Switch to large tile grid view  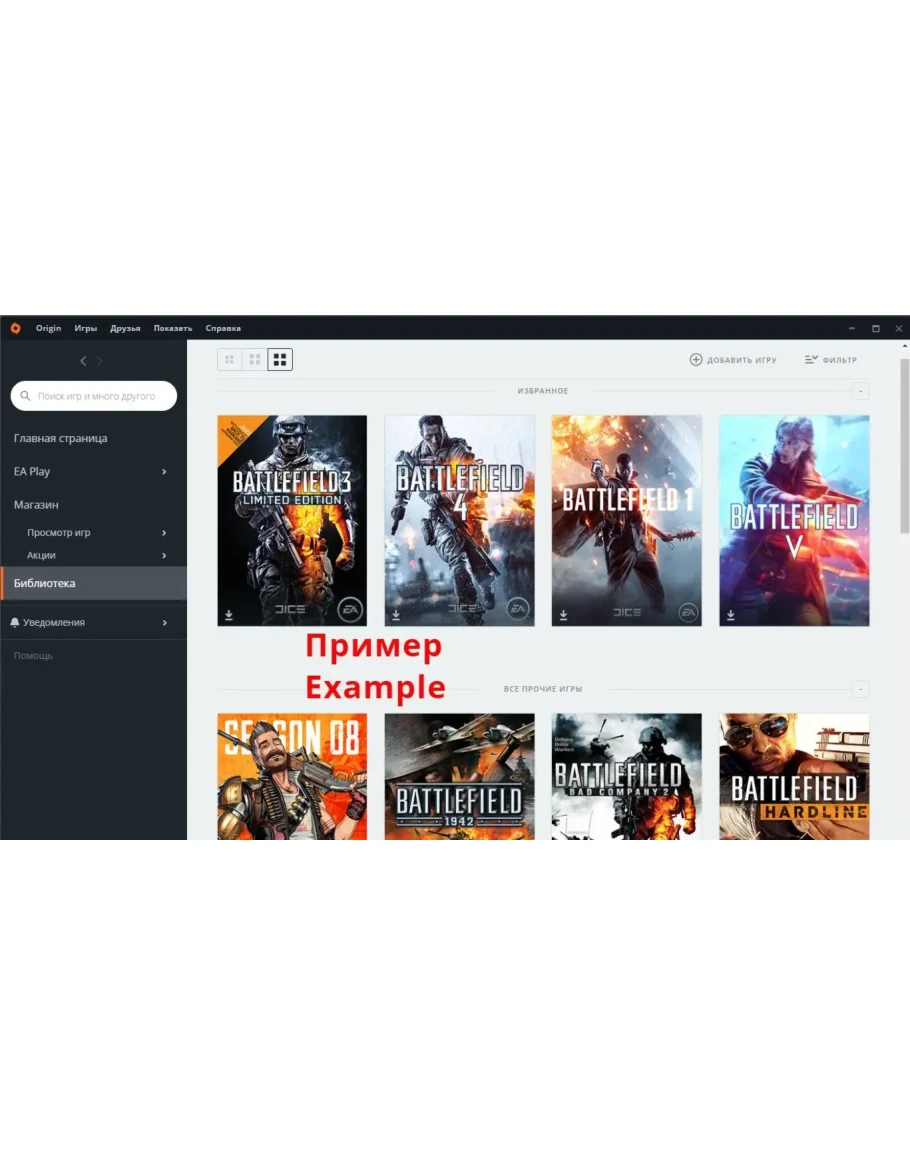pos(280,359)
